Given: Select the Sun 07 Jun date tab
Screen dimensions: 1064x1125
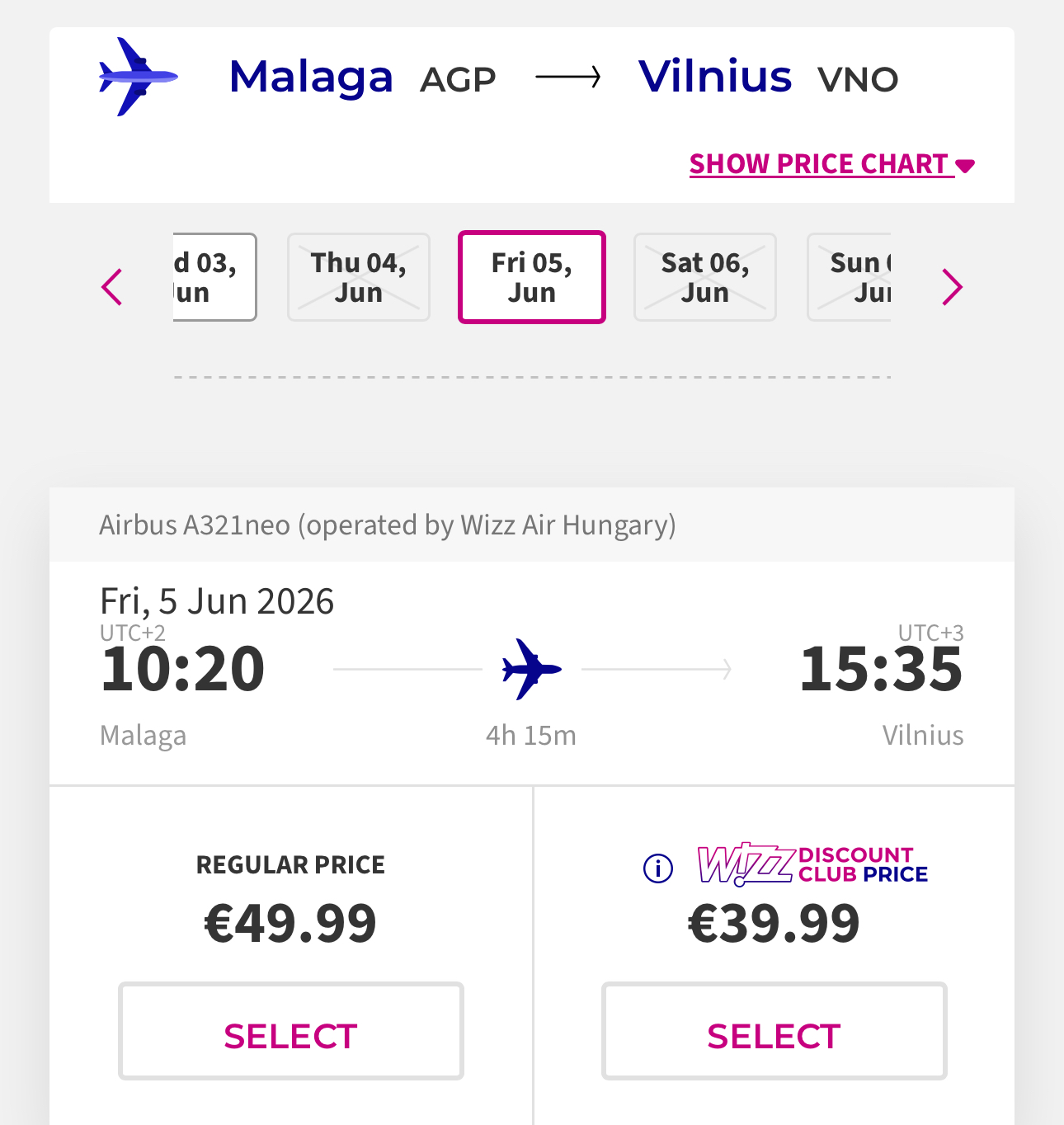Looking at the screenshot, I should click(x=850, y=277).
